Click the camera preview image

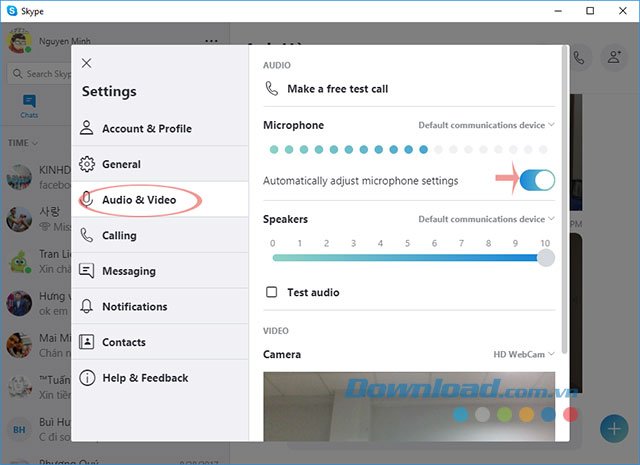[x=409, y=406]
